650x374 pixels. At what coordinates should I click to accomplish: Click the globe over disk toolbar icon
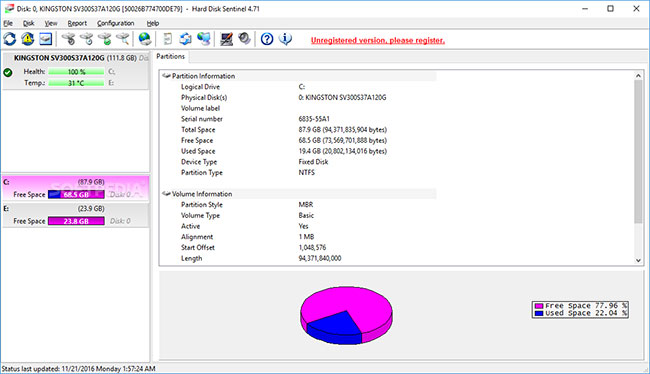point(145,39)
